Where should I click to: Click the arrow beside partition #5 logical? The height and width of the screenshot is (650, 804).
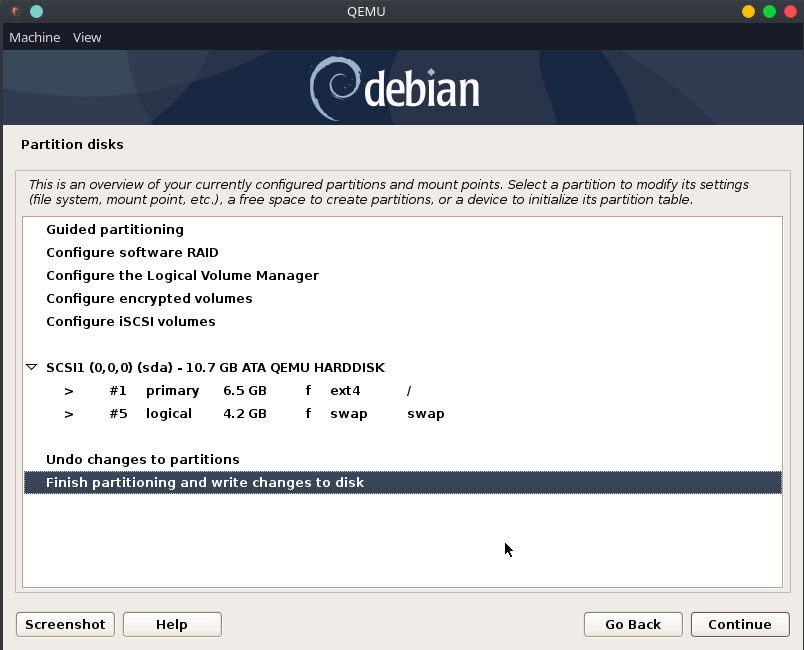click(69, 414)
